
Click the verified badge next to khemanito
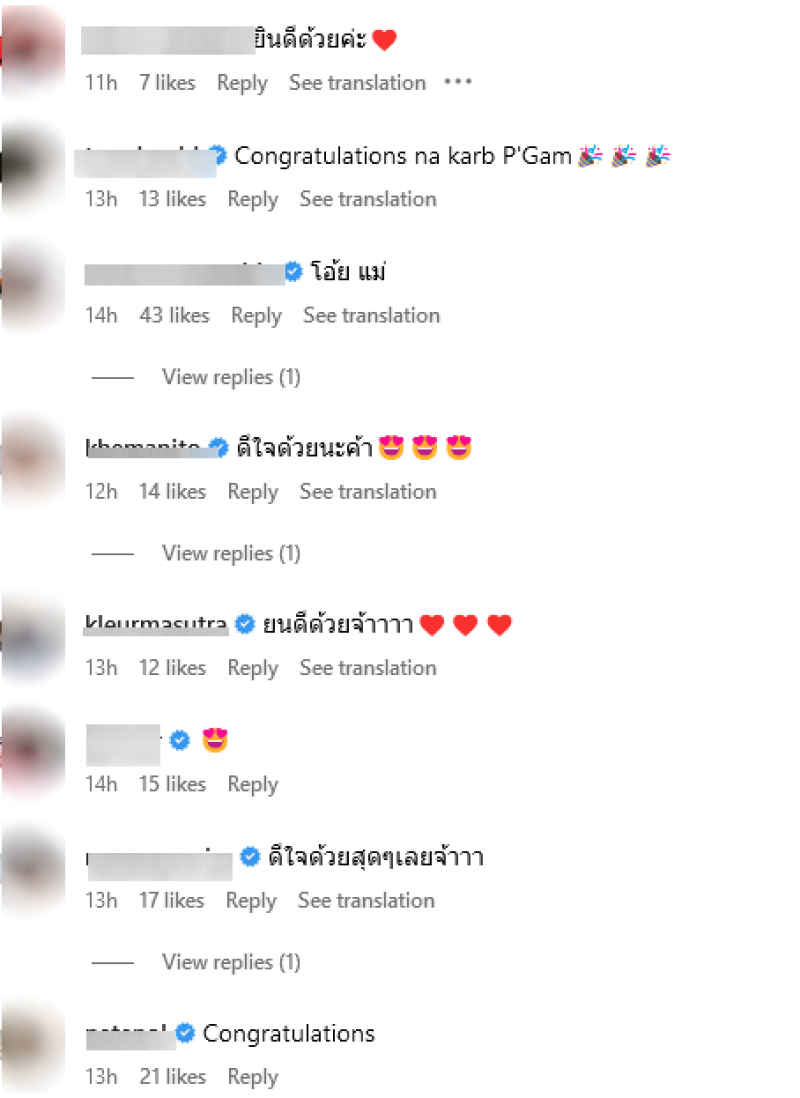219,447
